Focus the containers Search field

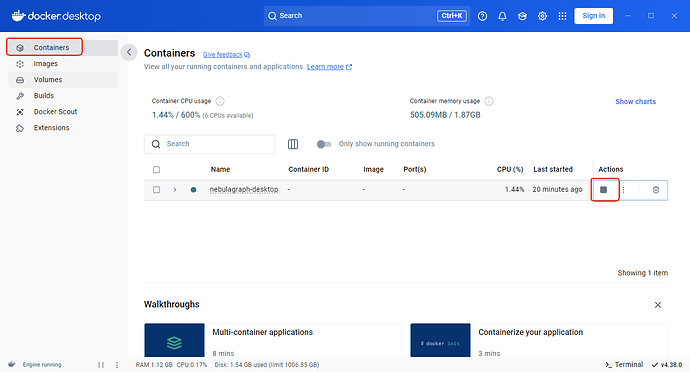click(209, 144)
